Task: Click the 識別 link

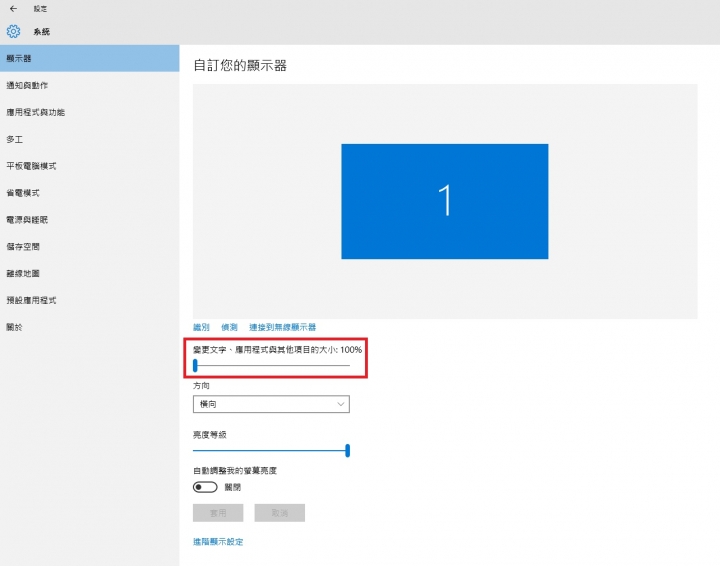Action: 201,327
